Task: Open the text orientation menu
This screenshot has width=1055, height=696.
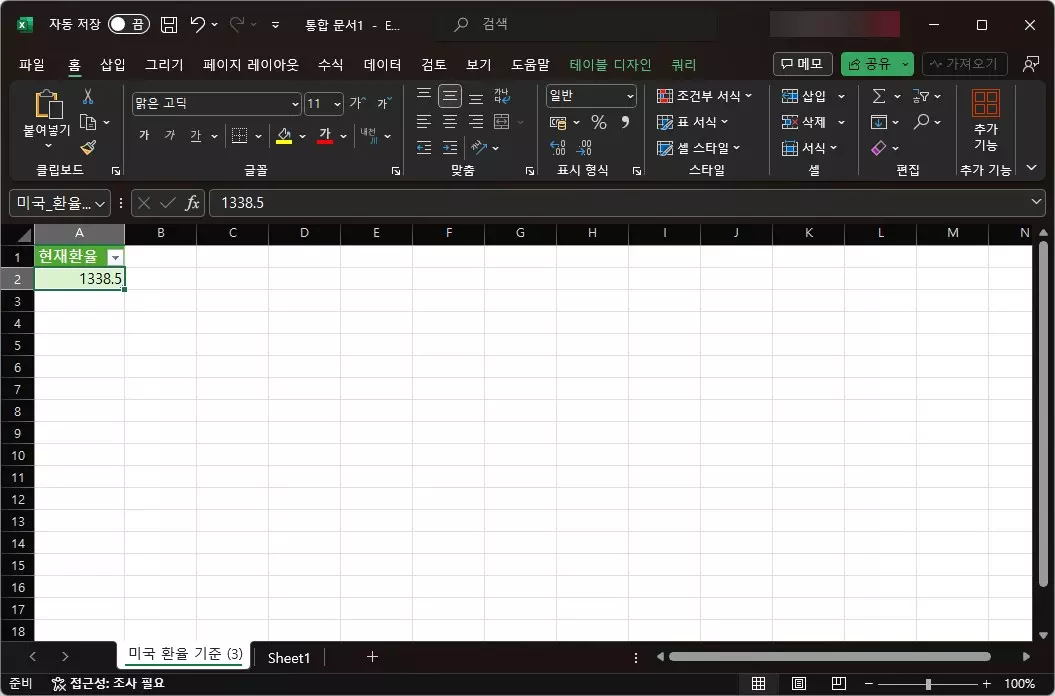Action: (x=484, y=147)
